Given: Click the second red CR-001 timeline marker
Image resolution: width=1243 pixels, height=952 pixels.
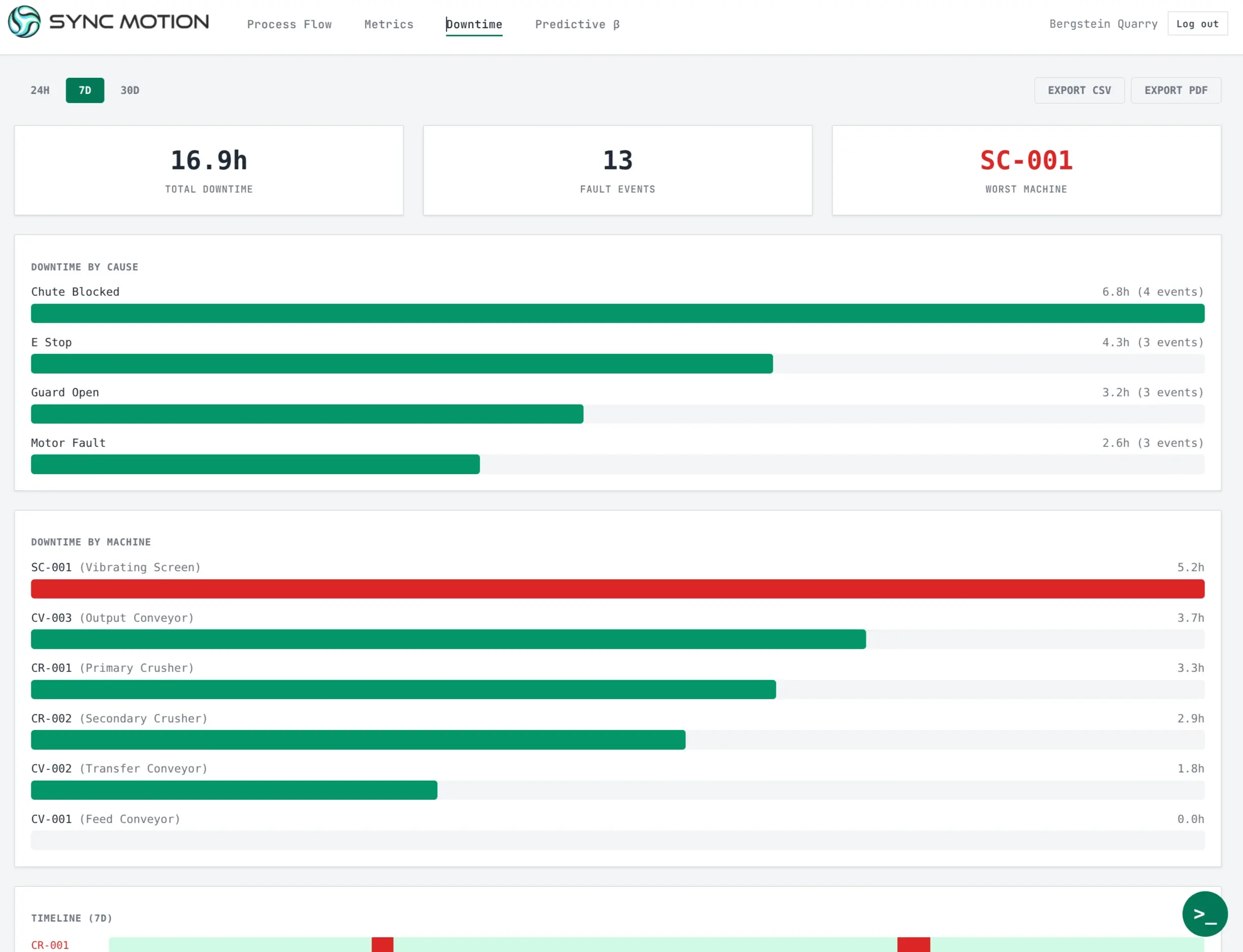Looking at the screenshot, I should tap(914, 944).
